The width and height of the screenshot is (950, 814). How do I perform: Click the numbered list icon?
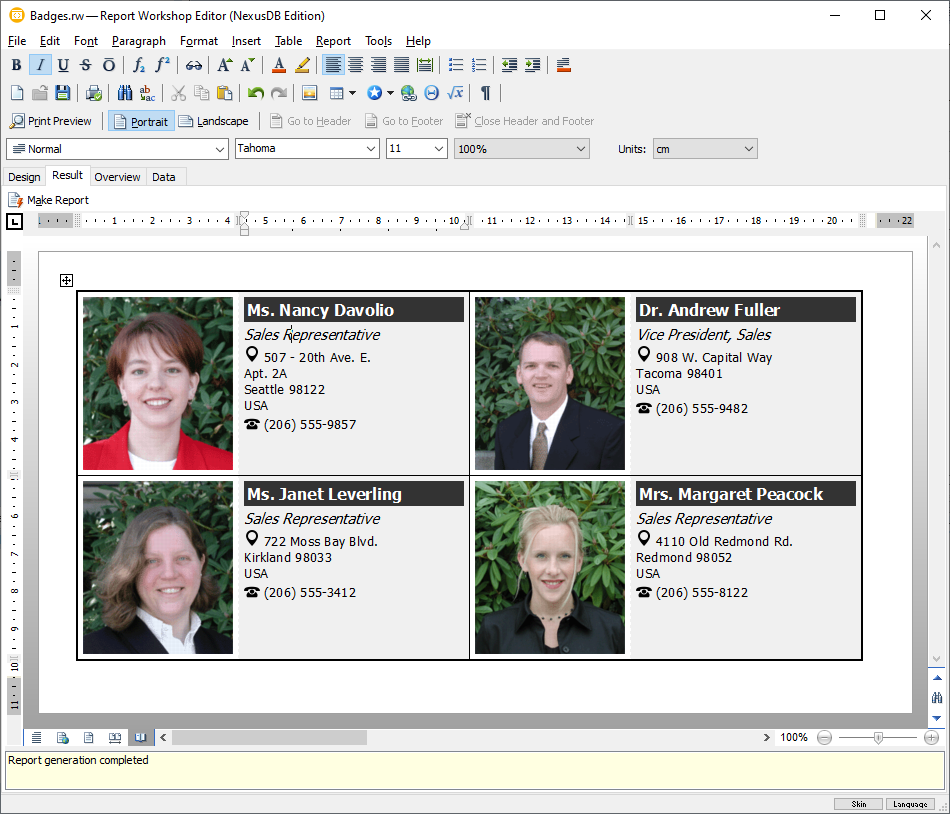pos(479,65)
